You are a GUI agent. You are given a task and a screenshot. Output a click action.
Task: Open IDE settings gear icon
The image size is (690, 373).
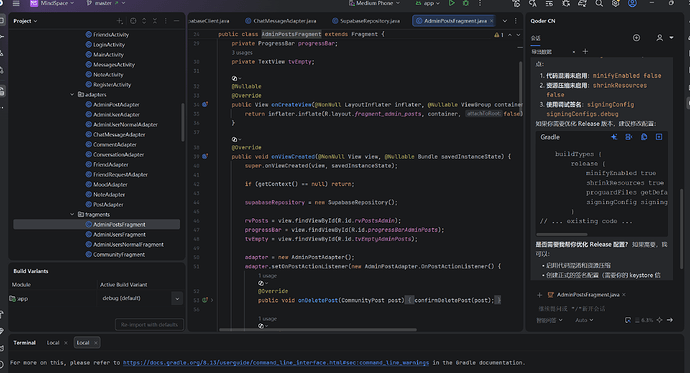tap(616, 3)
